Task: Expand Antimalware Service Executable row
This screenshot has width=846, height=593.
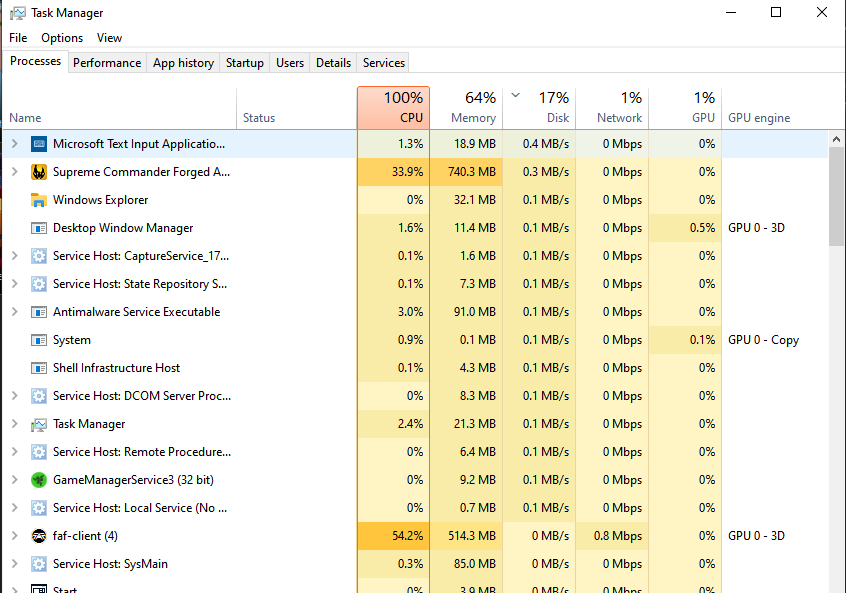Action: pos(15,312)
